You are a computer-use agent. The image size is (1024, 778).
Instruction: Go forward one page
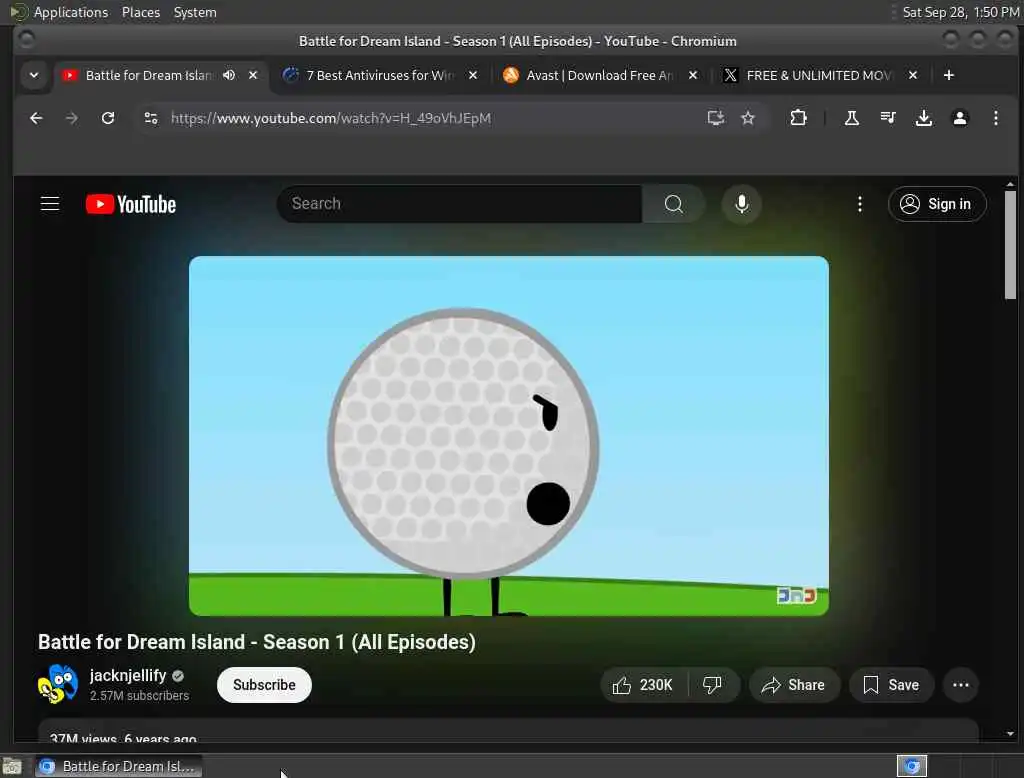tap(72, 118)
